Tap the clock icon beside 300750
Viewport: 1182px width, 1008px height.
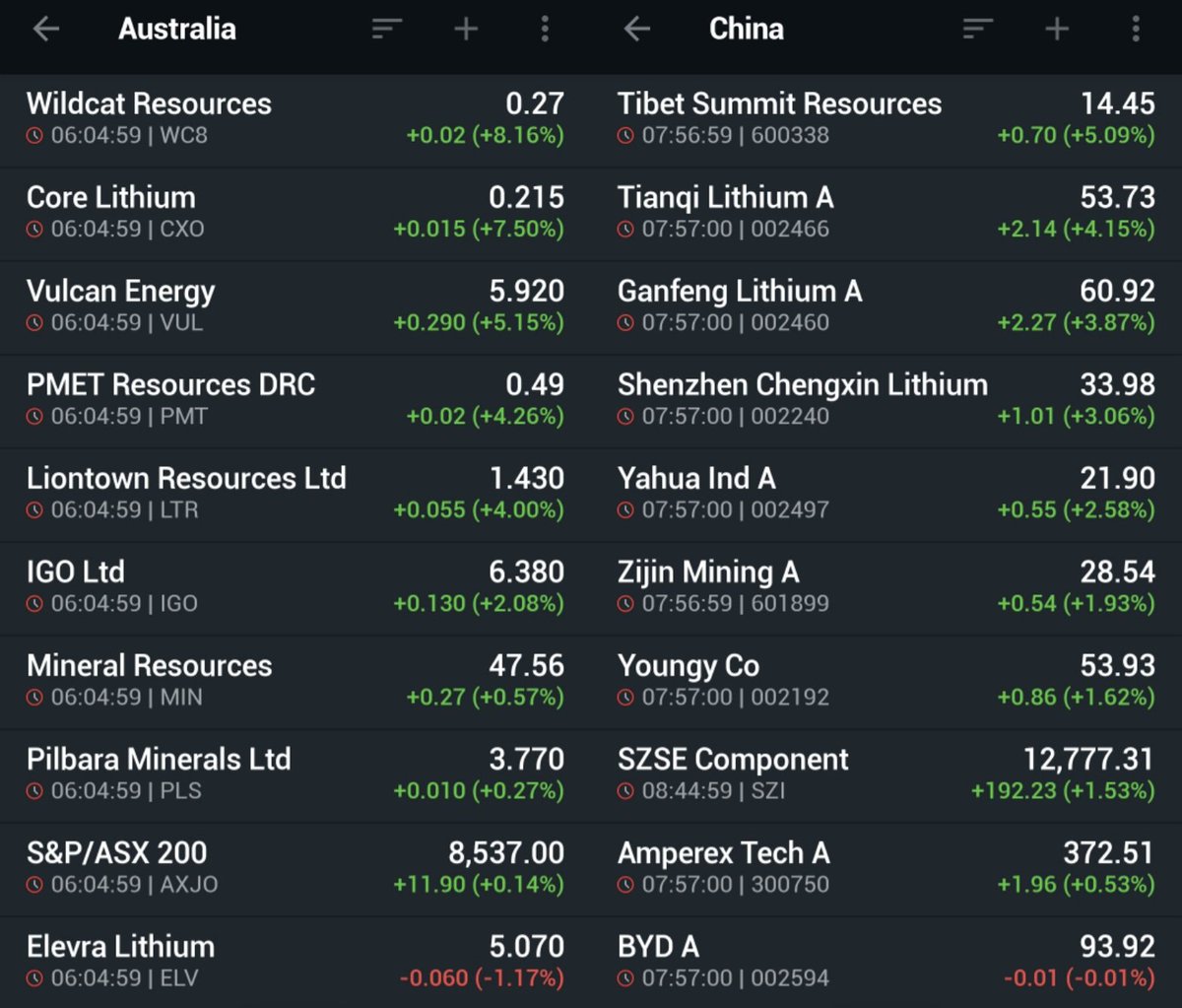(x=626, y=885)
